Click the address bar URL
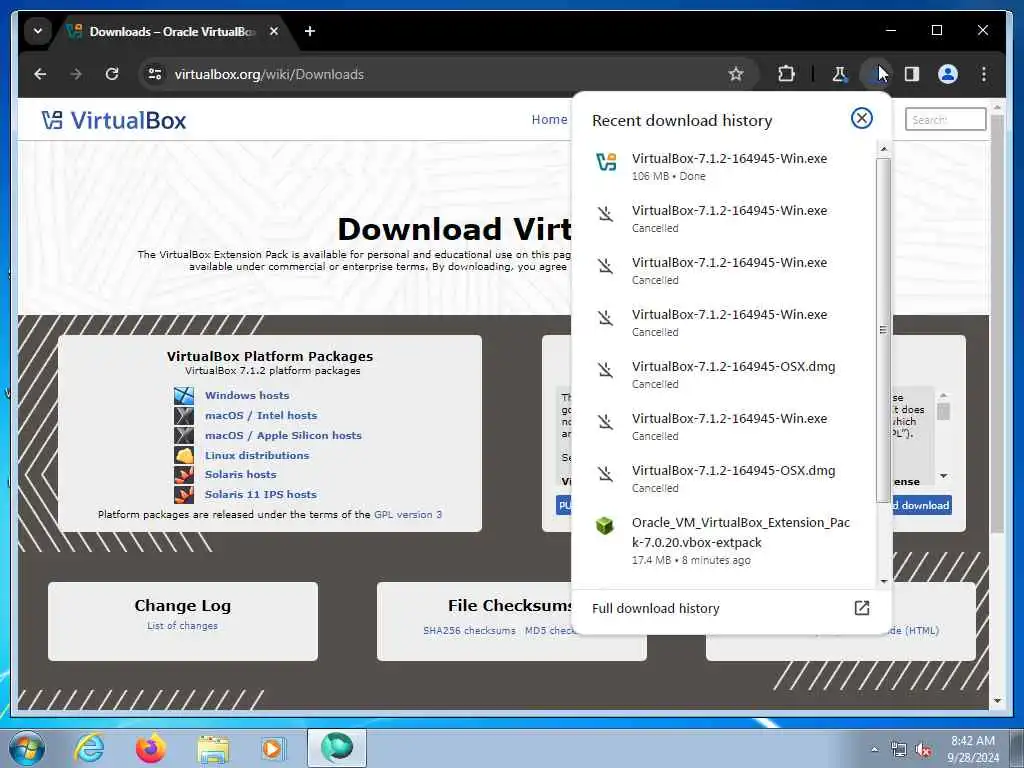The height and width of the screenshot is (768, 1024). tap(269, 74)
